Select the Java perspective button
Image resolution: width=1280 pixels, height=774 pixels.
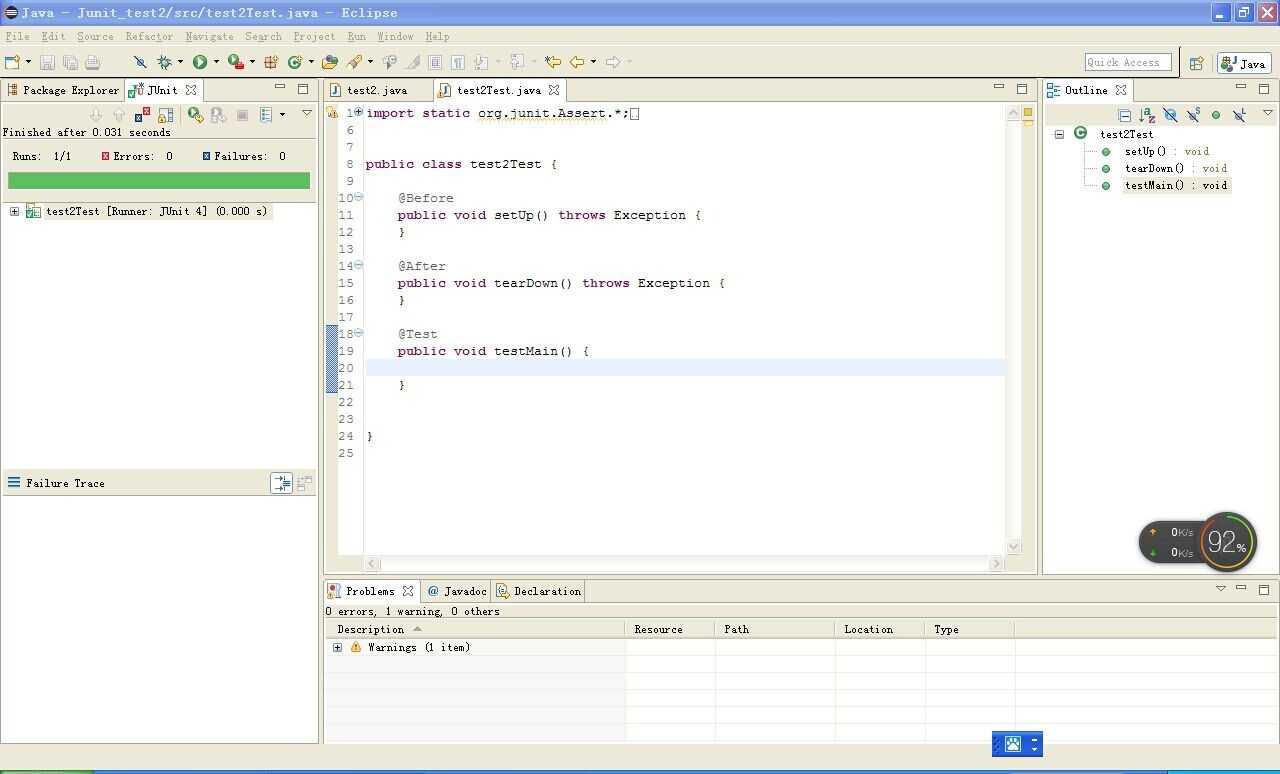point(1244,63)
